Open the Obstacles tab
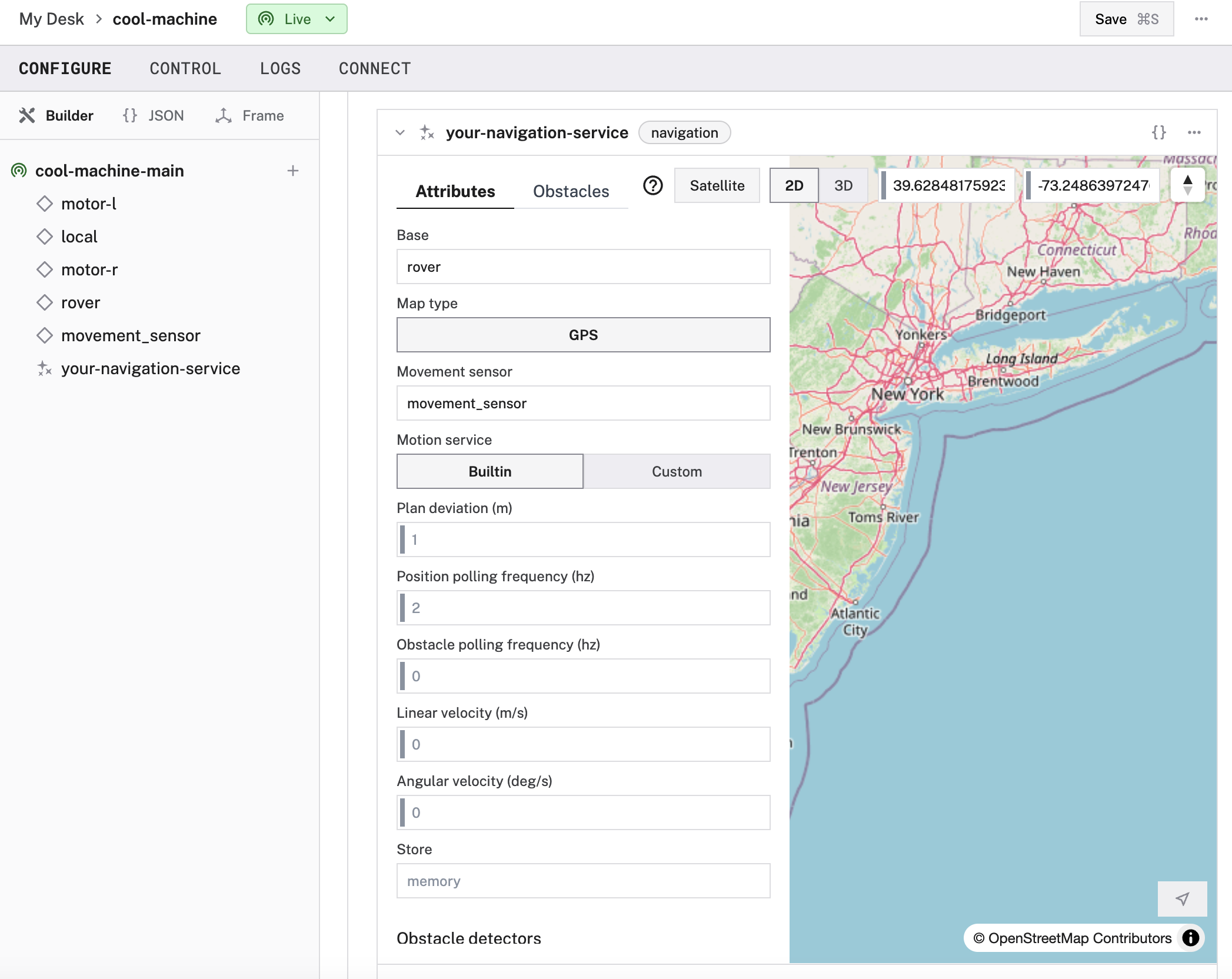The height and width of the screenshot is (979, 1232). pos(571,191)
